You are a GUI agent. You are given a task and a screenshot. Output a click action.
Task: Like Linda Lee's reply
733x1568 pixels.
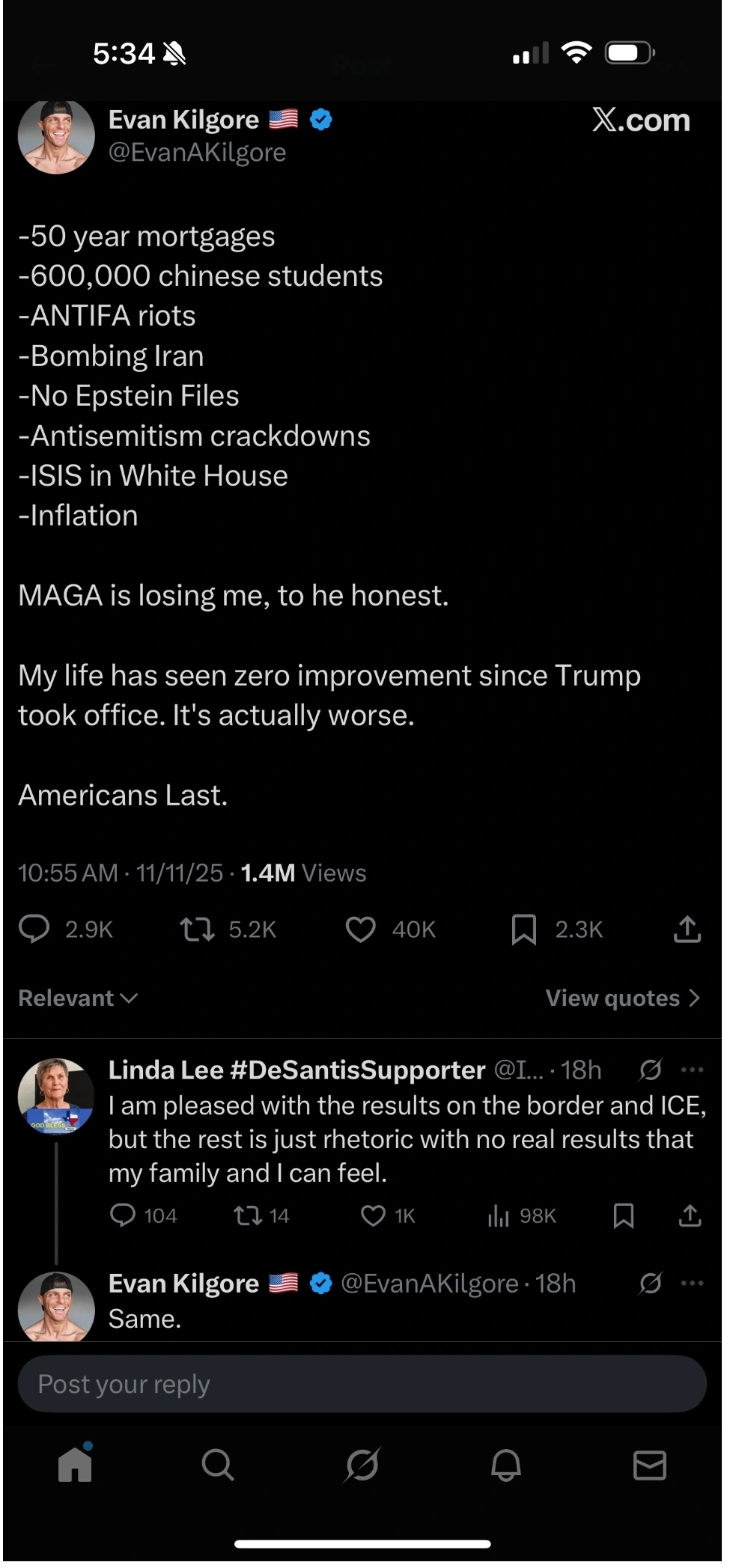pos(372,1215)
